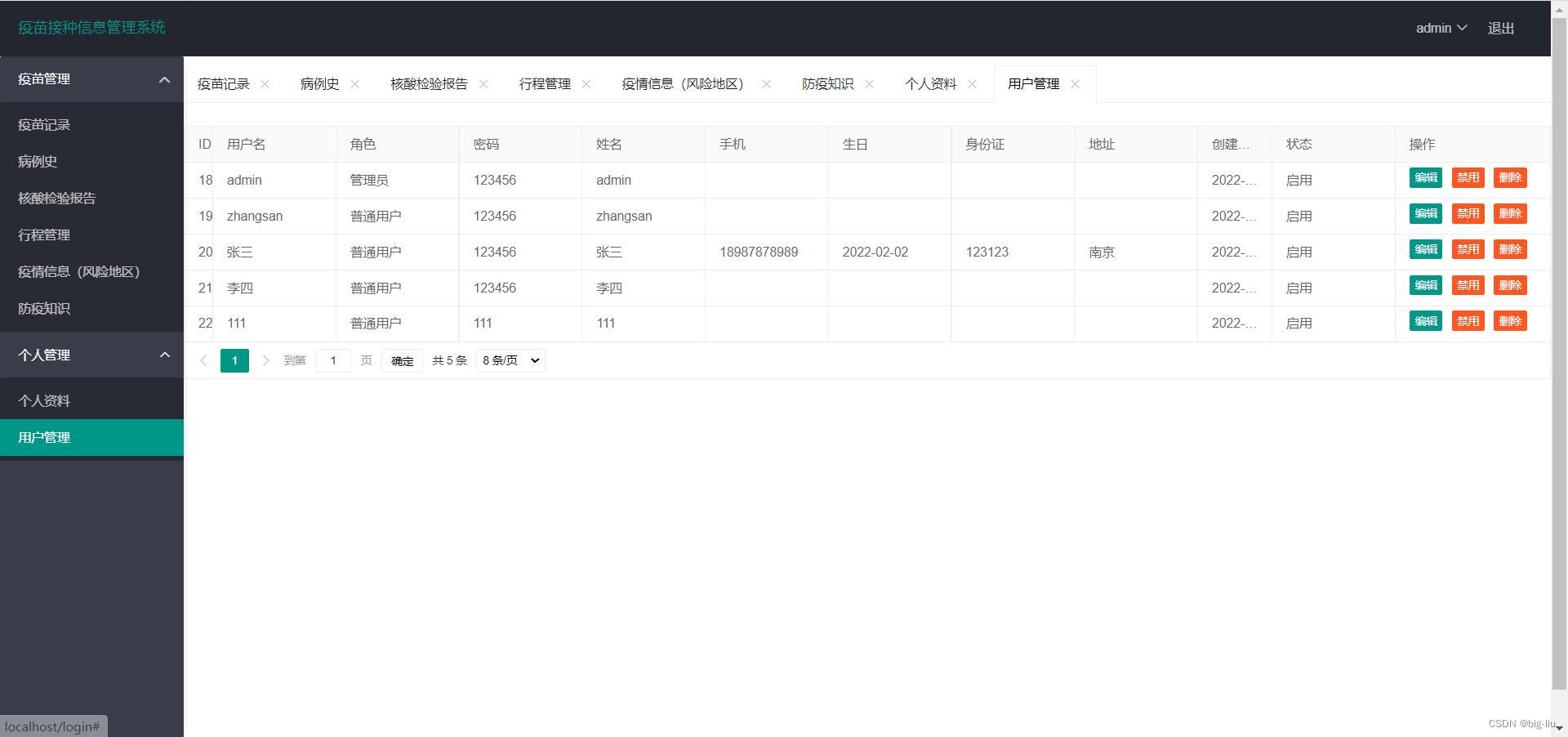Viewport: 1568px width, 737px height.
Task: Edit the zhangsan user row
Action: pyautogui.click(x=1426, y=214)
